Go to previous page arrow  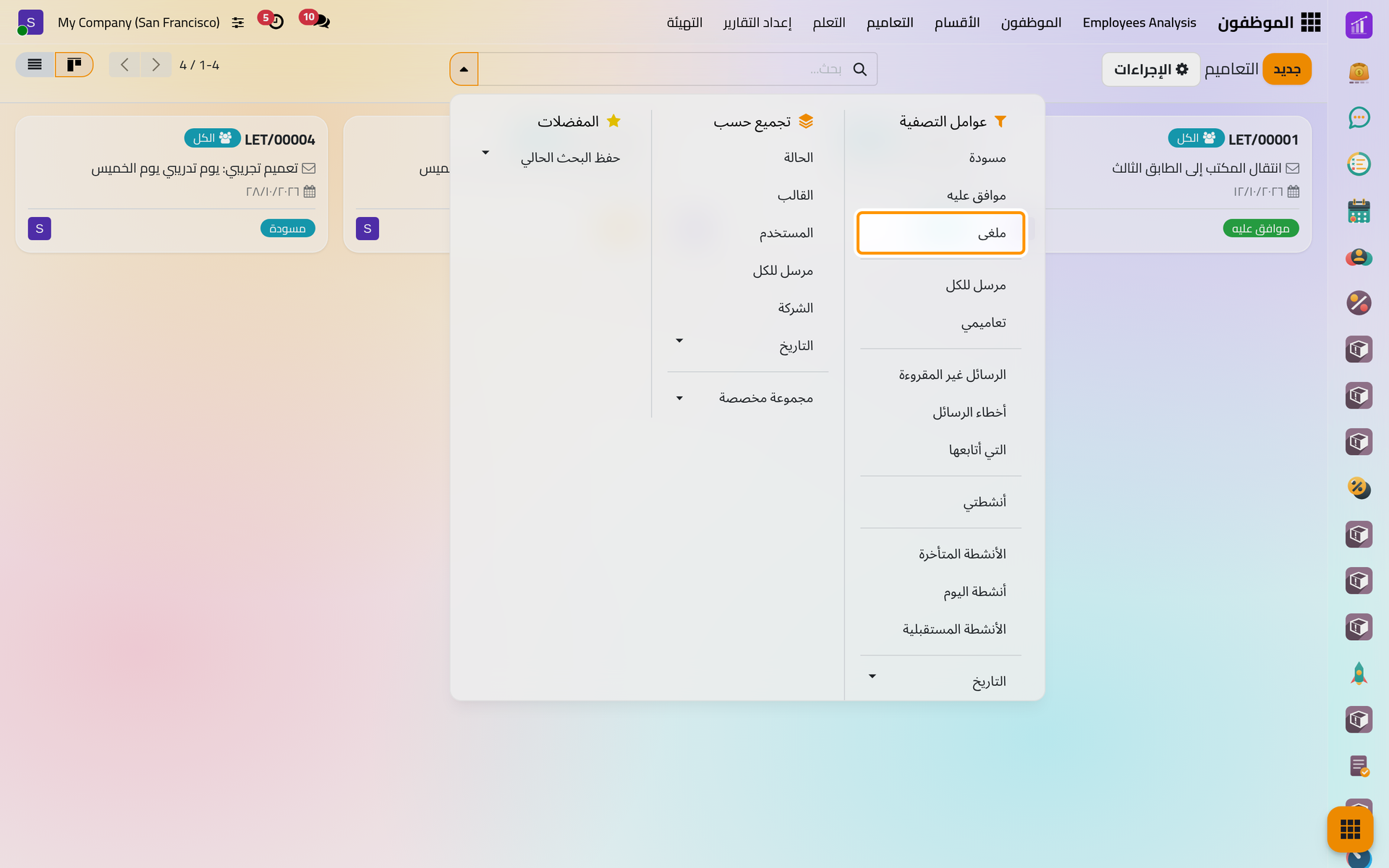(124, 64)
